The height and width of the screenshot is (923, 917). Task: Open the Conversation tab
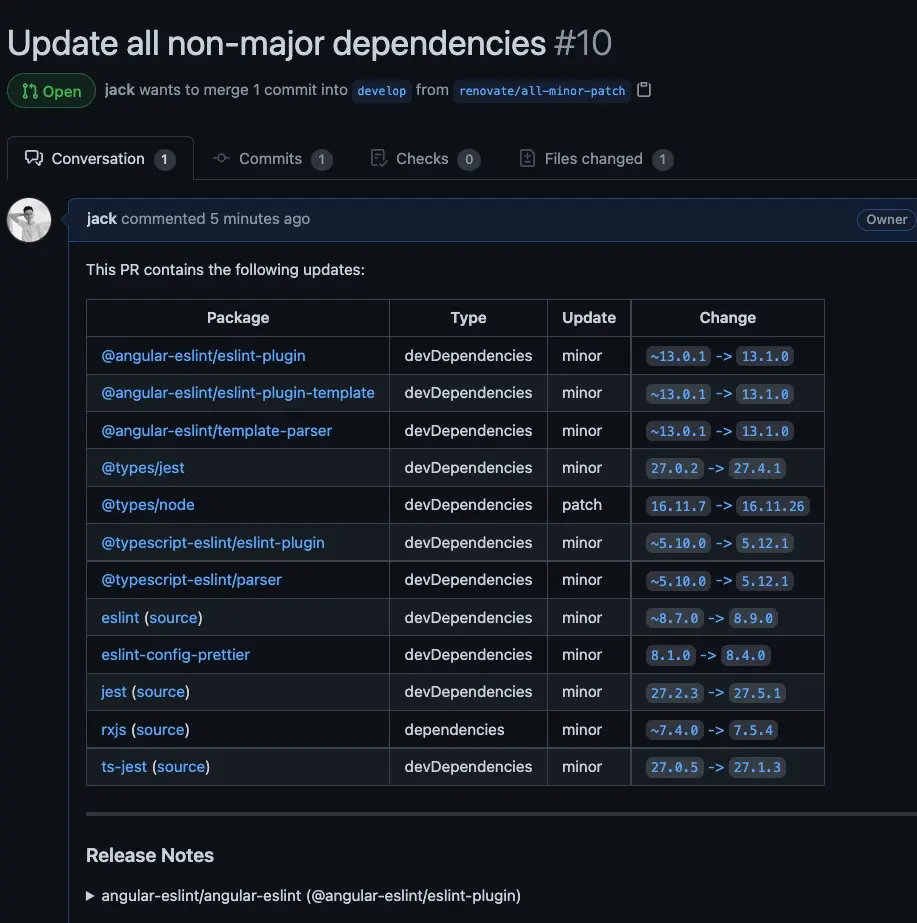[x=100, y=159]
